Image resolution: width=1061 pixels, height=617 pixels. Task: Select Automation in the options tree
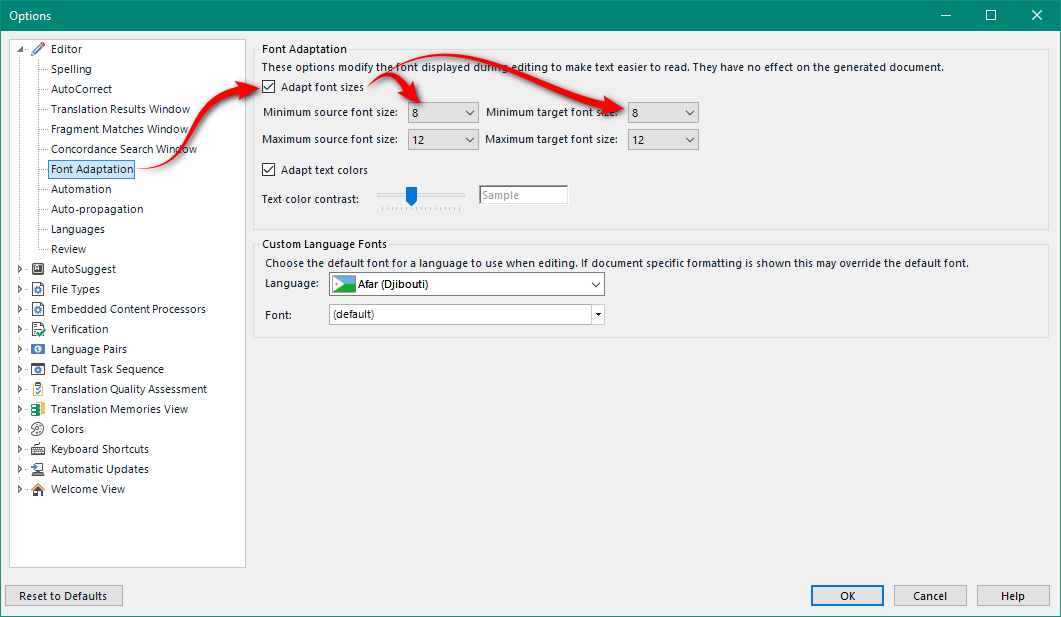click(81, 189)
